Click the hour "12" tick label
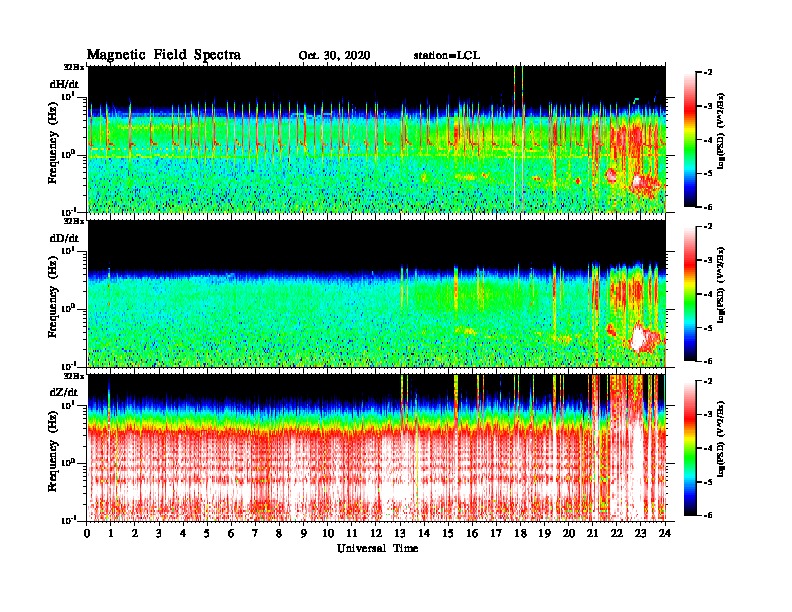 click(x=376, y=533)
